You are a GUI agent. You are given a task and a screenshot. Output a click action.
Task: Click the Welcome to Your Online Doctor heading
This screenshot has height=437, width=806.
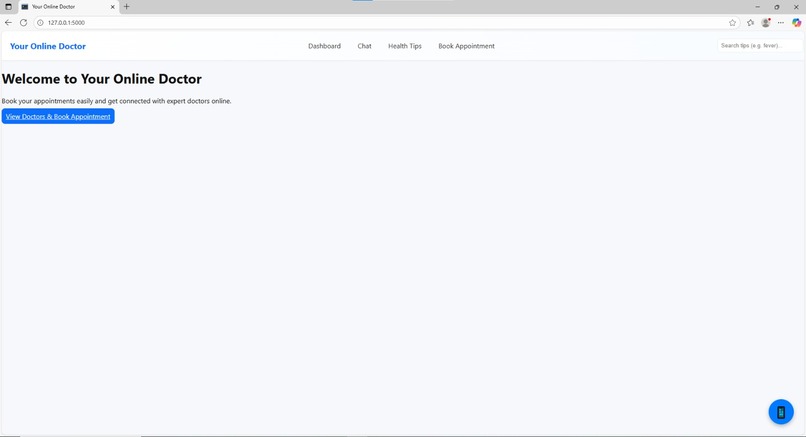coord(102,79)
